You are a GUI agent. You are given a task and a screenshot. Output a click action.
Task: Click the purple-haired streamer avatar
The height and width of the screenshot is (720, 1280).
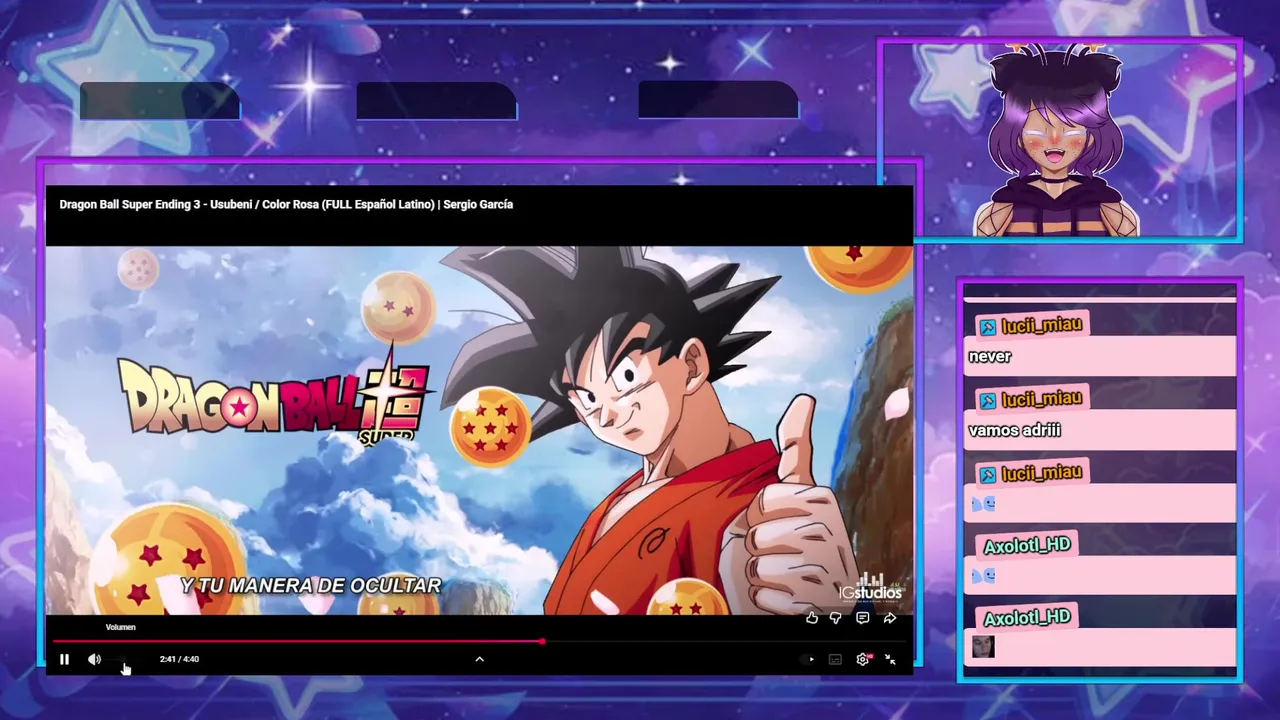point(1056,140)
